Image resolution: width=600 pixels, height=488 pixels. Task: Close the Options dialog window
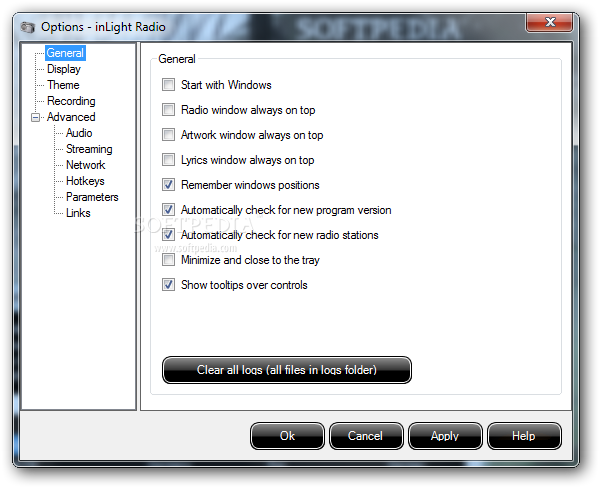click(x=549, y=22)
